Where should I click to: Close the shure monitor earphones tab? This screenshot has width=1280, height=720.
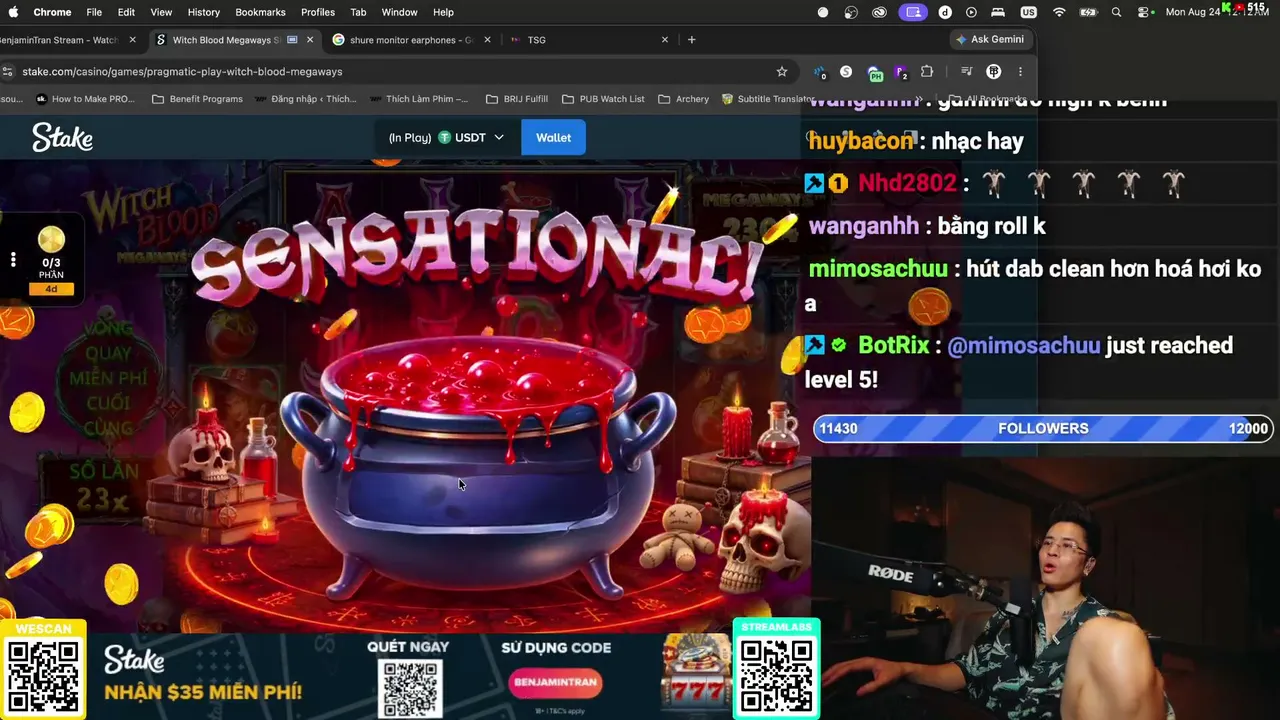click(487, 40)
